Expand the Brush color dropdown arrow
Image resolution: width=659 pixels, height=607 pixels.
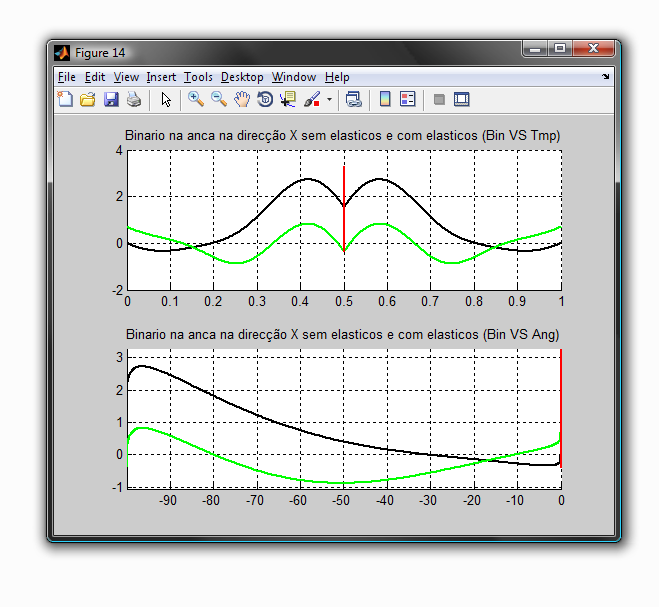point(329,100)
